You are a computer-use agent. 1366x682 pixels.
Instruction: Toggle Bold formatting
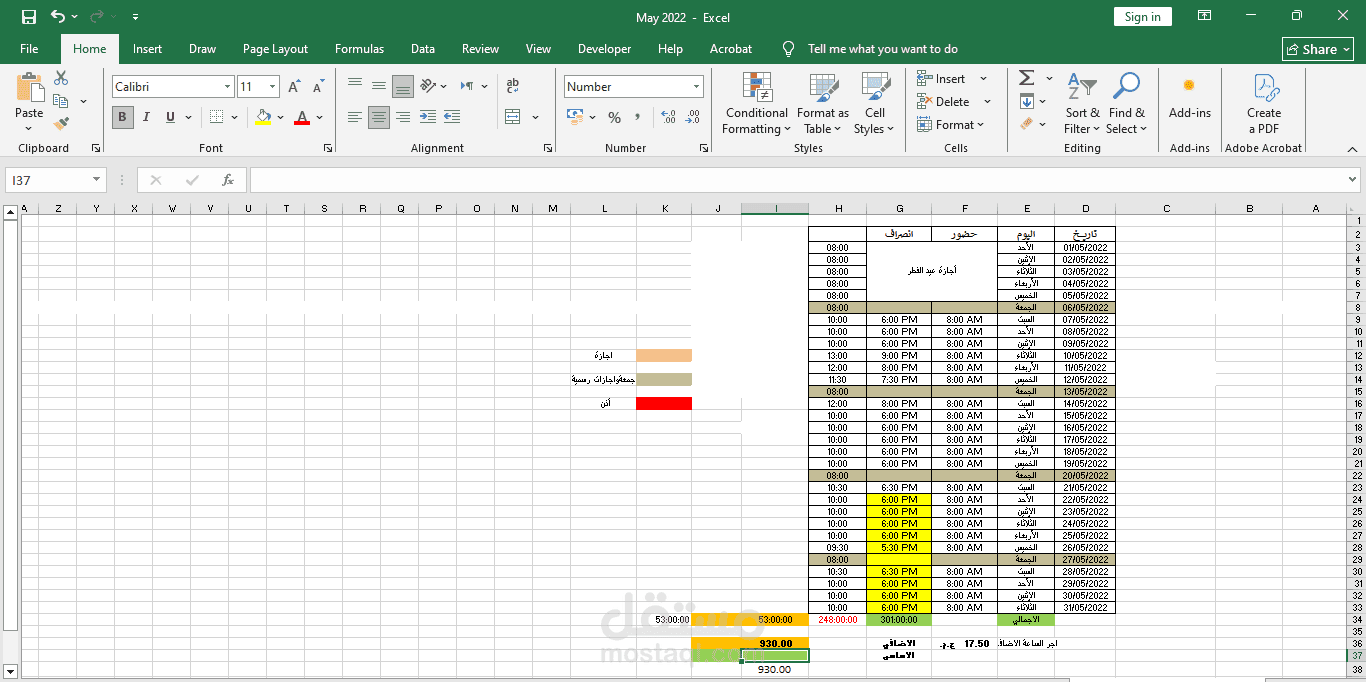123,117
